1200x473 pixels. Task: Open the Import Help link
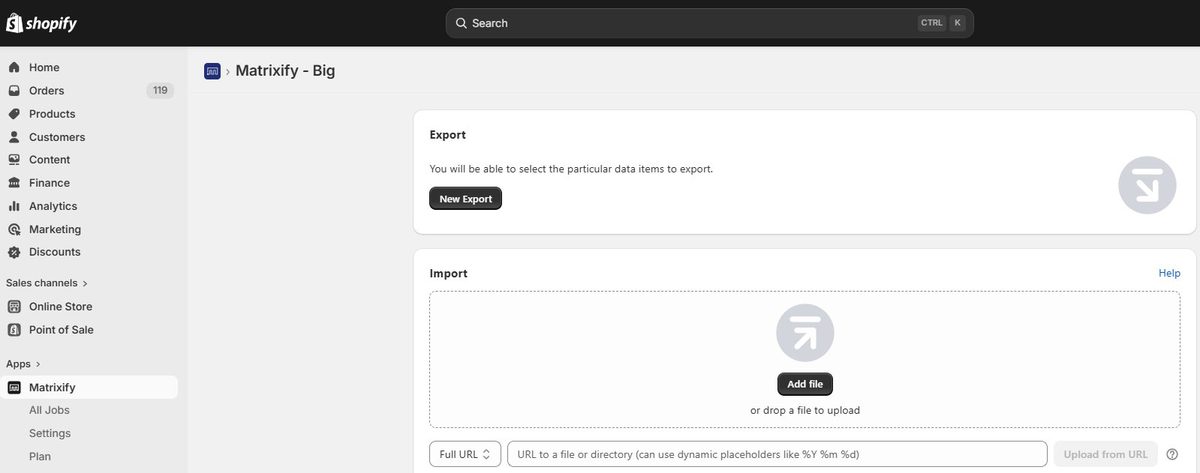click(x=1169, y=273)
